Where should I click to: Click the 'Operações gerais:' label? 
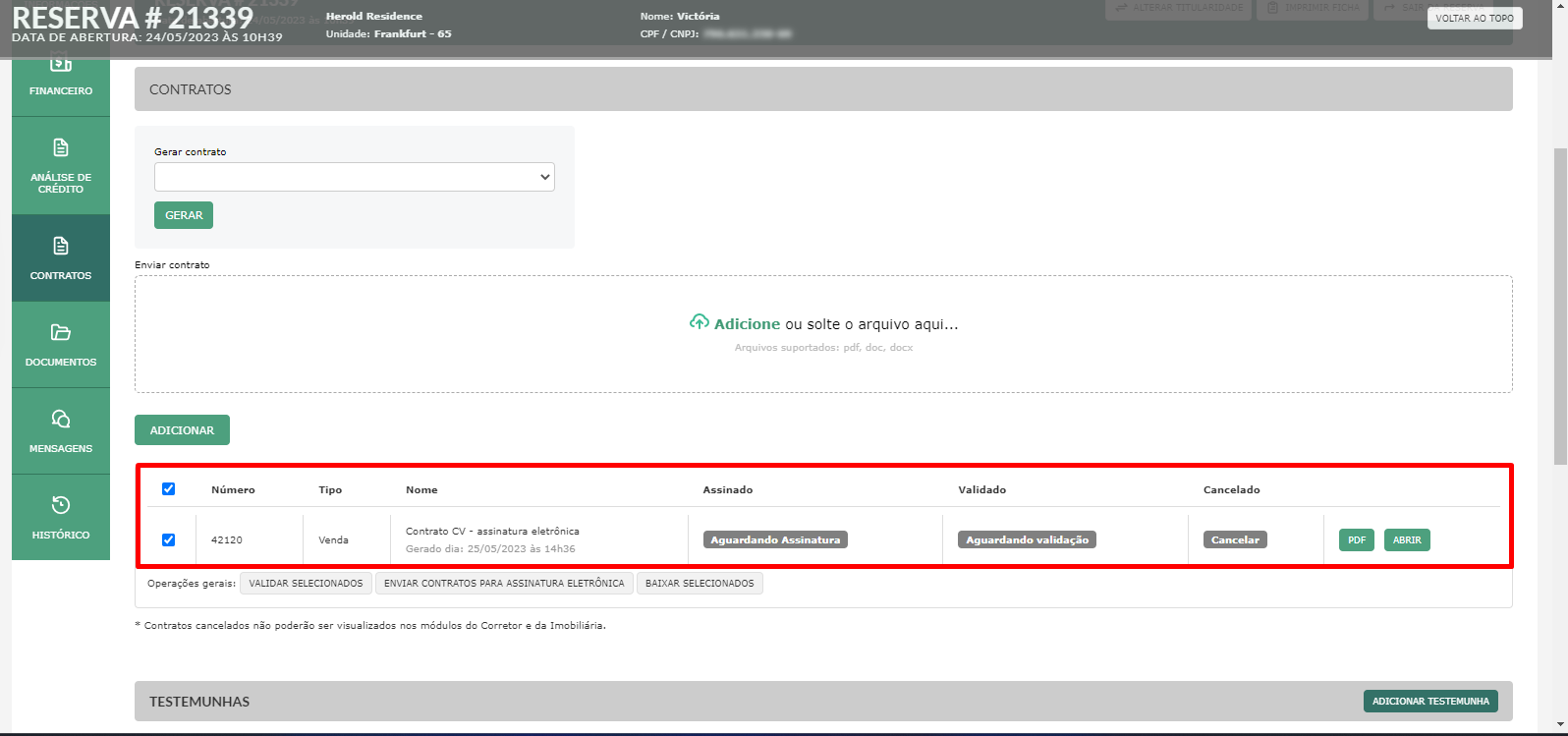click(192, 584)
